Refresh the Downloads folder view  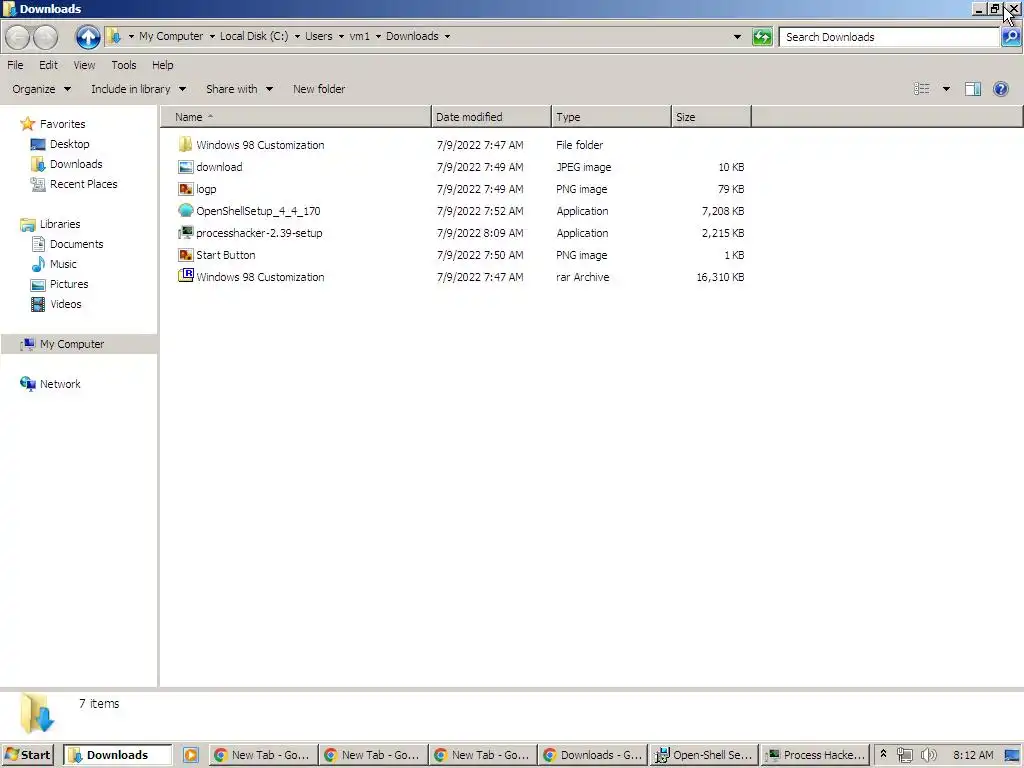click(x=762, y=37)
